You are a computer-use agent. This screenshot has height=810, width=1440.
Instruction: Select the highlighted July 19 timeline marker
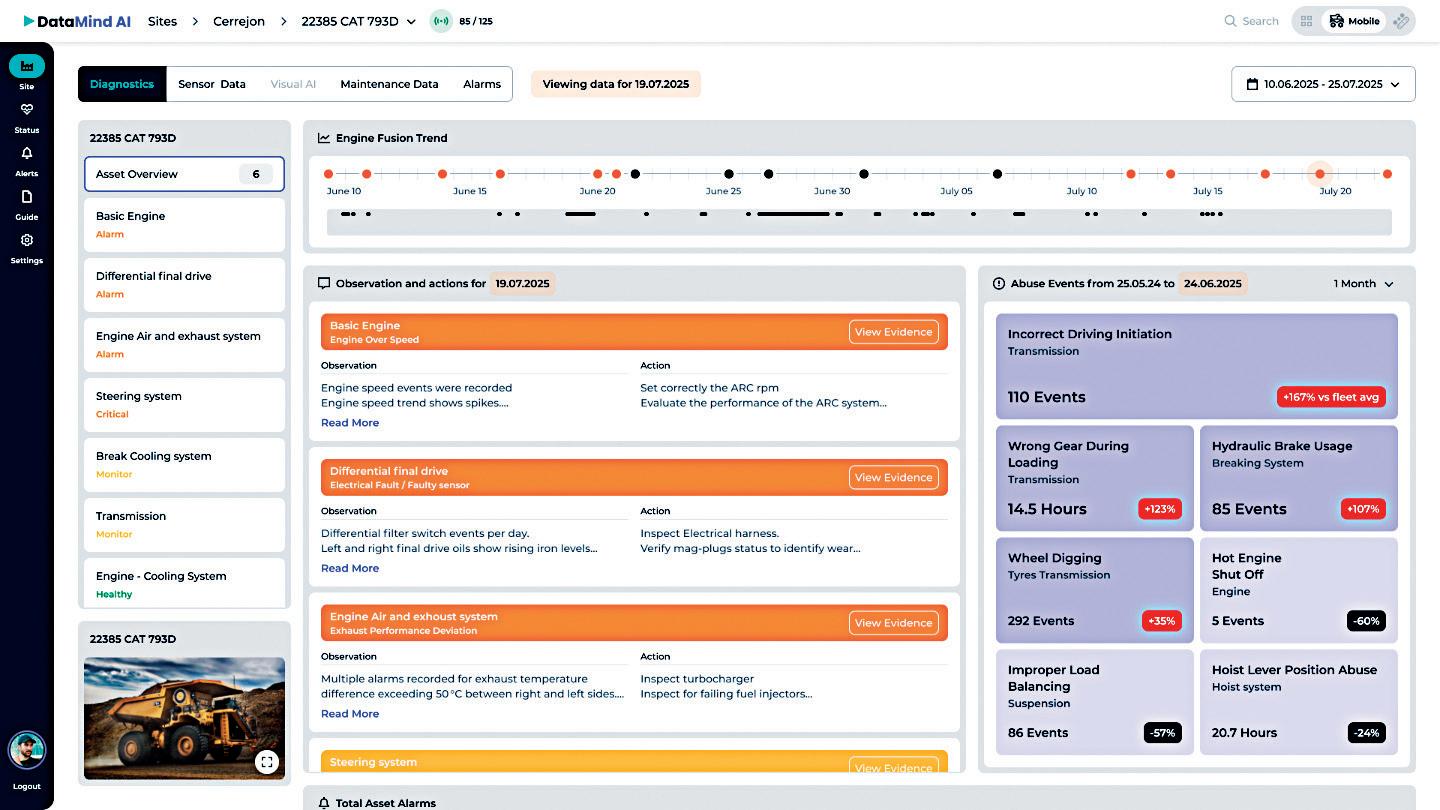point(1320,174)
